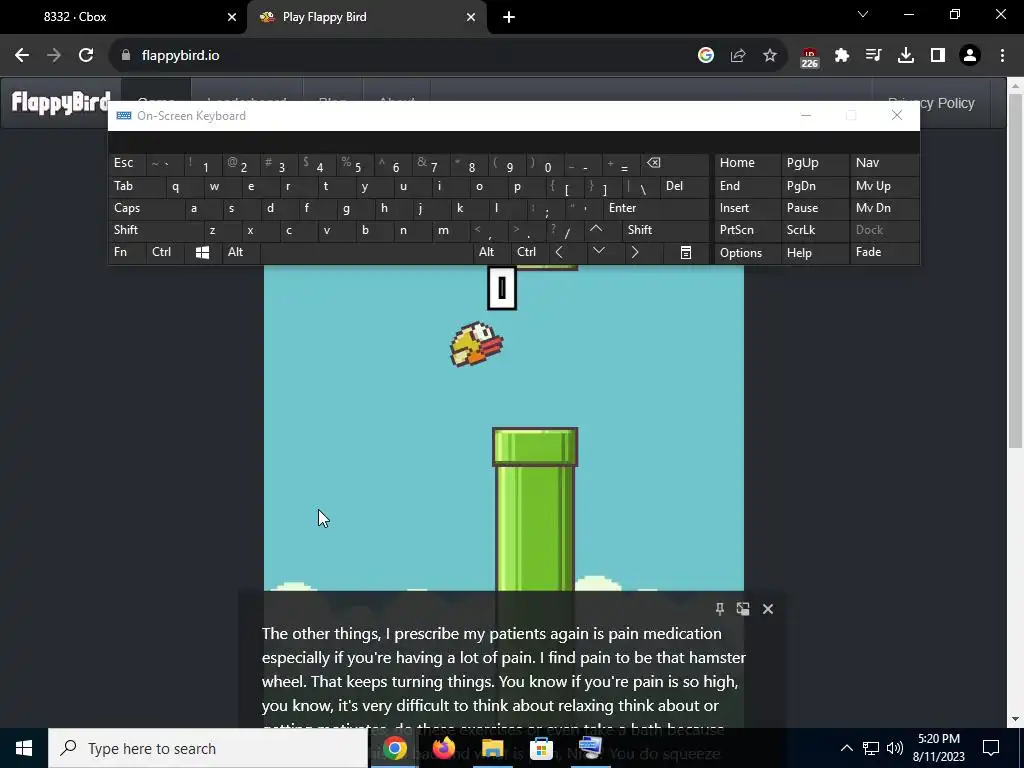Pop out the live caption overlay
Viewport: 1024px width, 768px height.
tap(743, 609)
